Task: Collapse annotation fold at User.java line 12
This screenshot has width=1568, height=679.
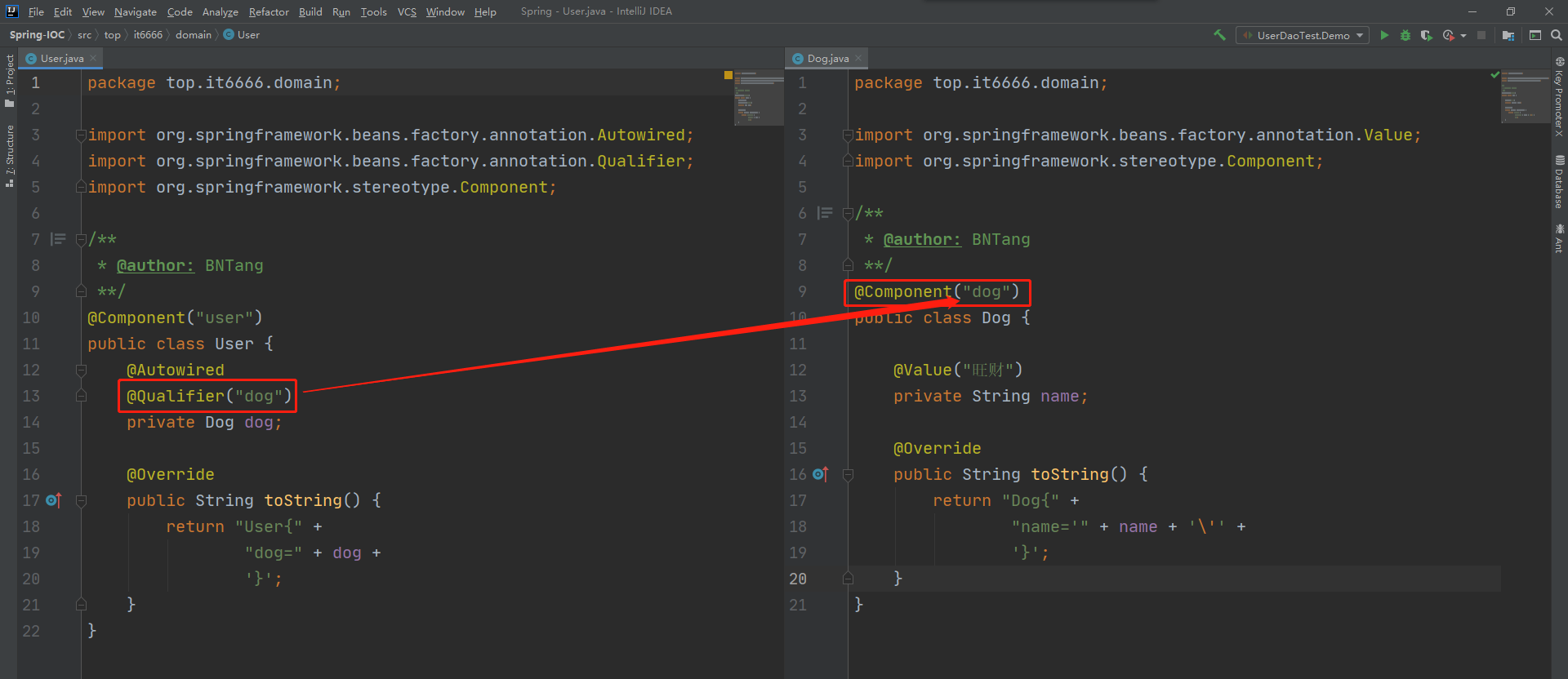Action: pos(81,370)
